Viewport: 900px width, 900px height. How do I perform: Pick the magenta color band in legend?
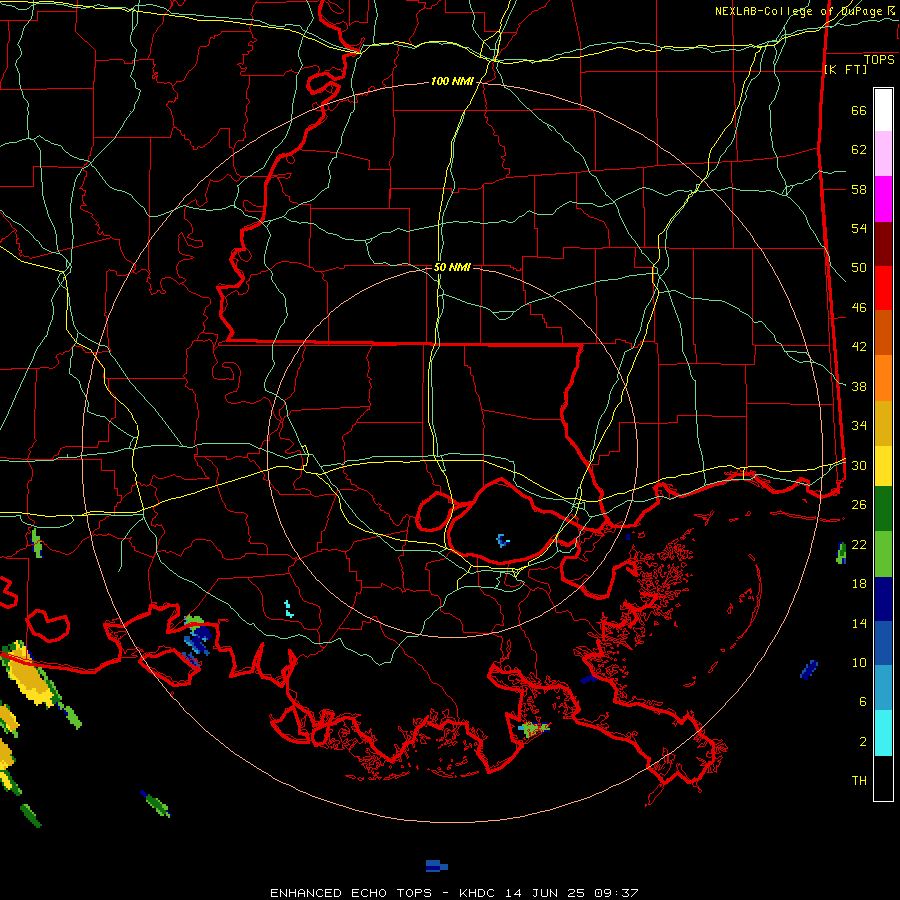point(883,199)
